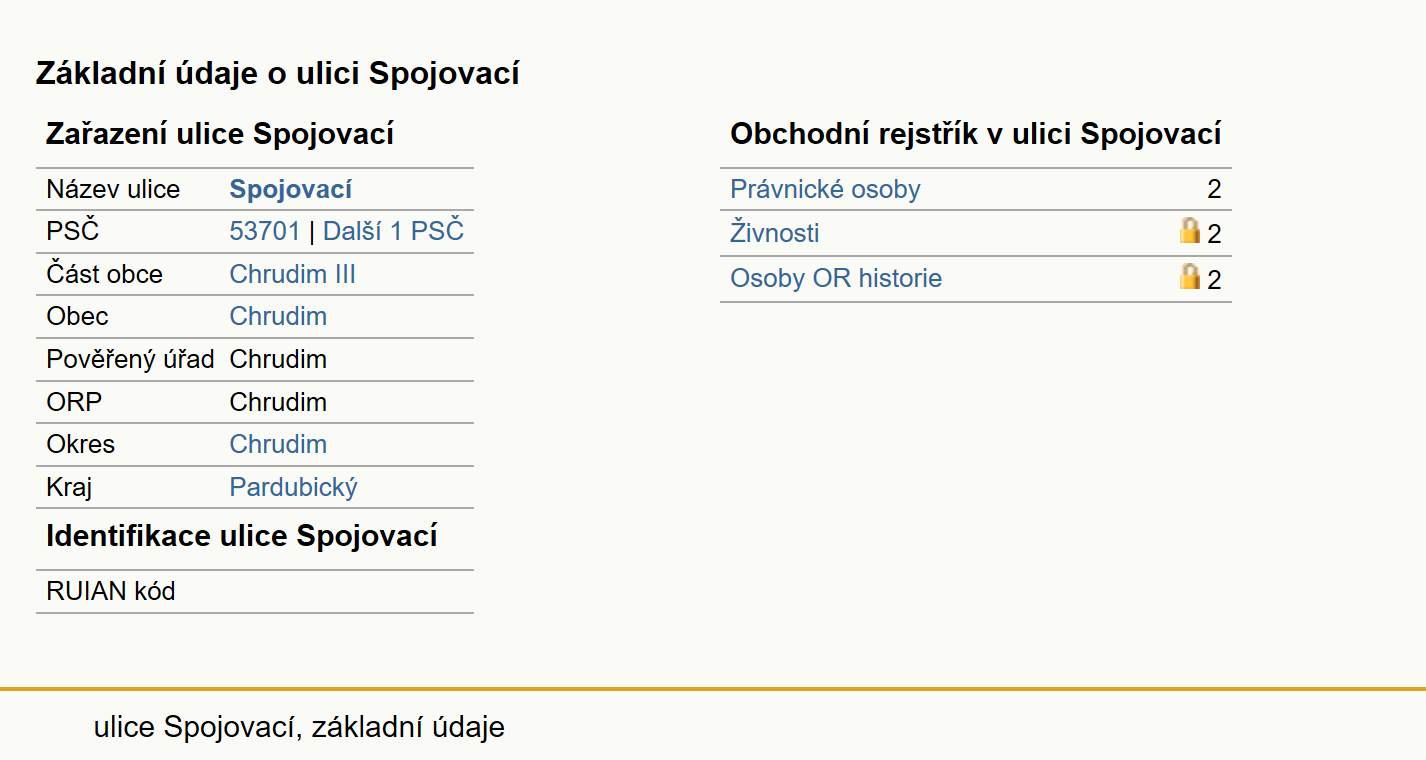The height and width of the screenshot is (760, 1426).
Task: Click Obchodní rejstřík v ulici Spojovací heading
Action: [976, 134]
